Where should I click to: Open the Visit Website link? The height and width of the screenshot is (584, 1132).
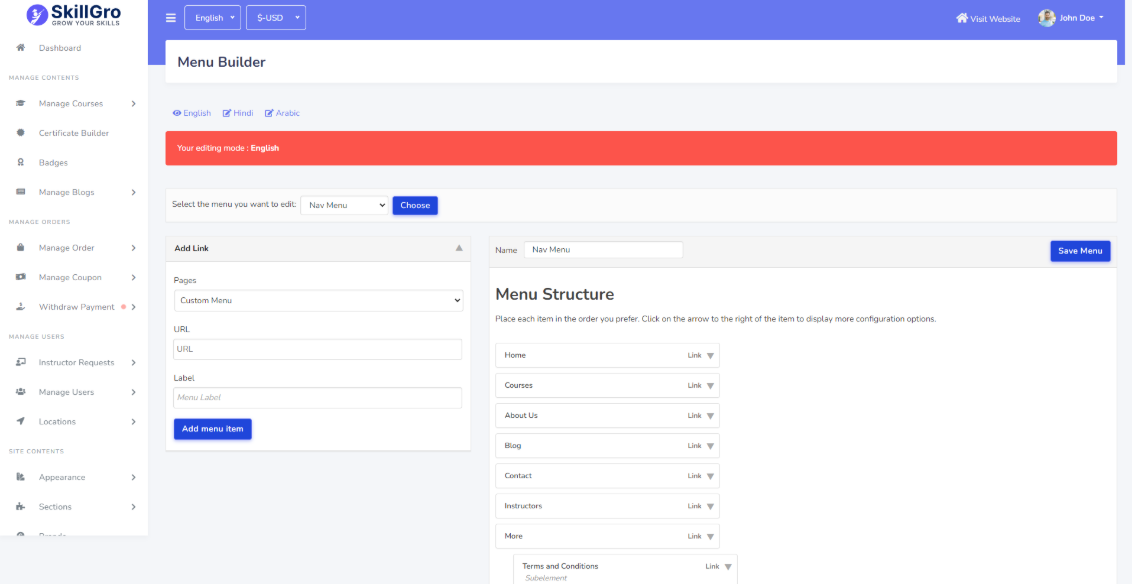tap(988, 19)
